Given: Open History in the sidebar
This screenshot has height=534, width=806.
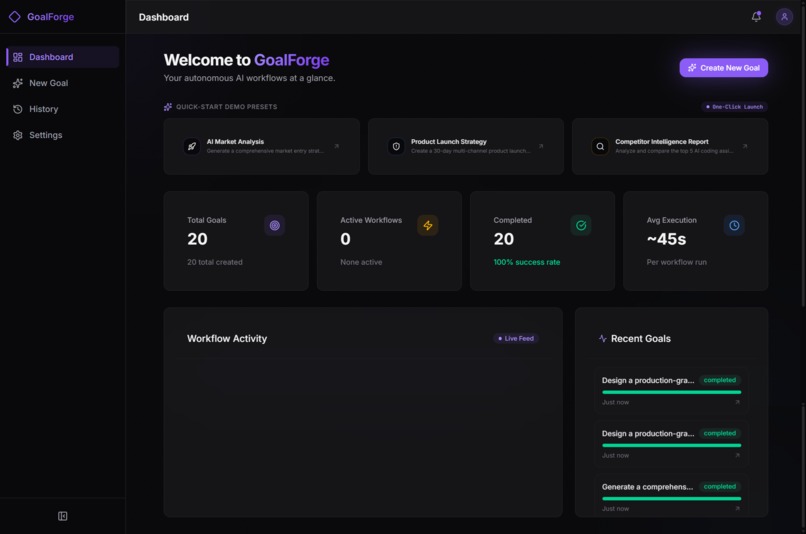Looking at the screenshot, I should pos(63,109).
